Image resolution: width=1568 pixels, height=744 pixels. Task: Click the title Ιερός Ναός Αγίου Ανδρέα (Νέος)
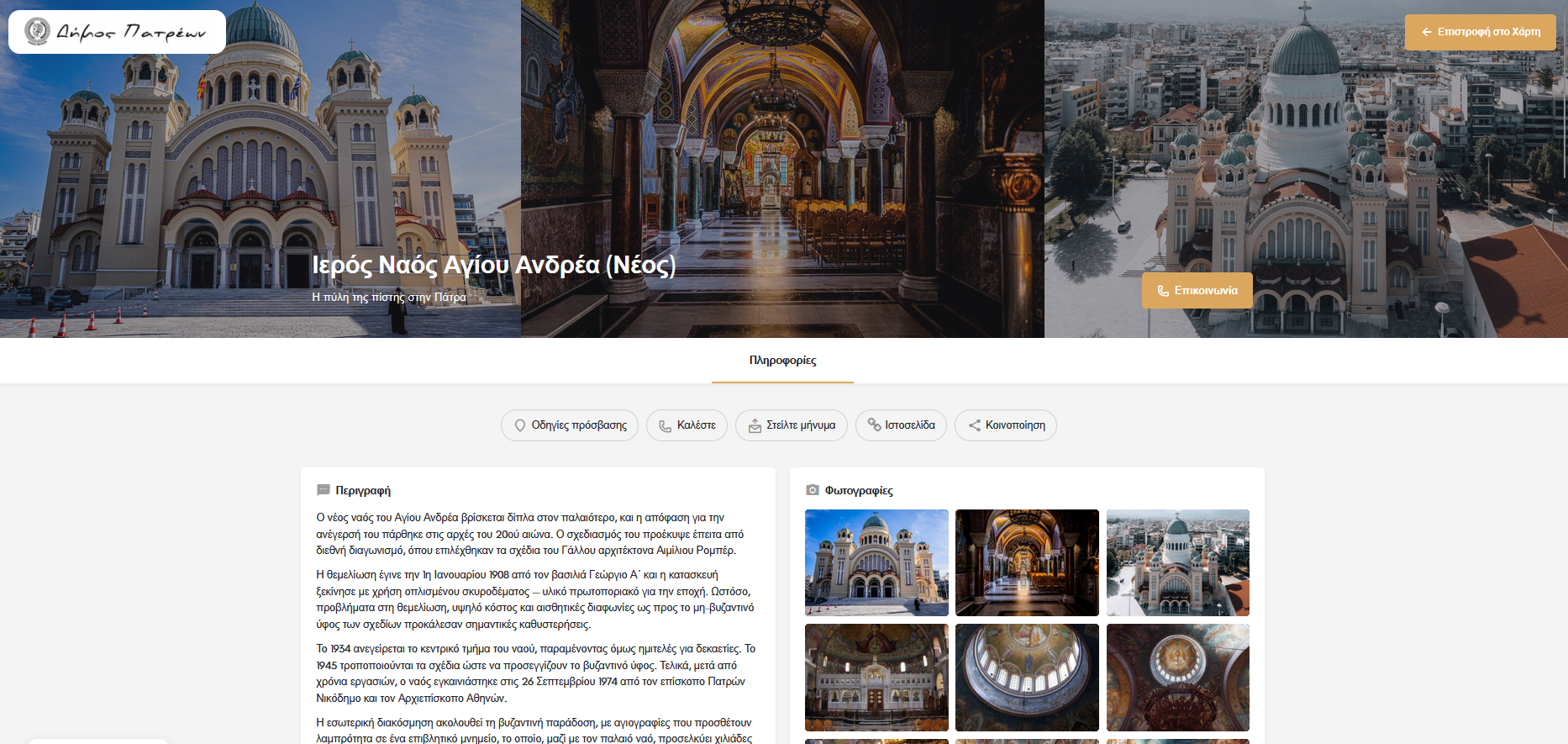(493, 265)
